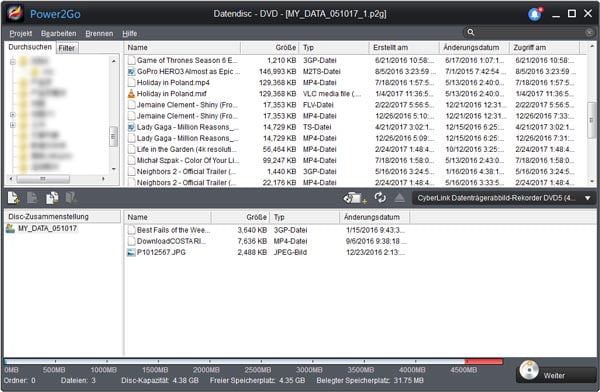600x392 pixels.
Task: Open the Projekt menu
Action: coord(21,34)
